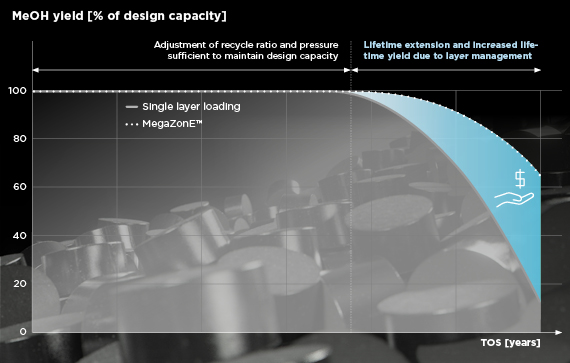Click the dollar-in-hand savings icon
The image size is (570, 363).
pyautogui.click(x=514, y=188)
